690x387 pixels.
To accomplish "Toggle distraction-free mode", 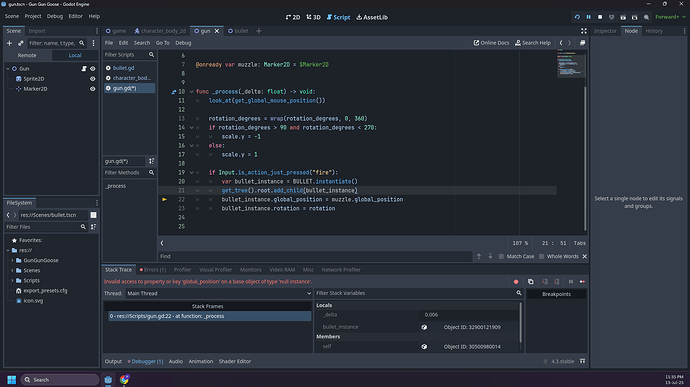I will tap(584, 31).
